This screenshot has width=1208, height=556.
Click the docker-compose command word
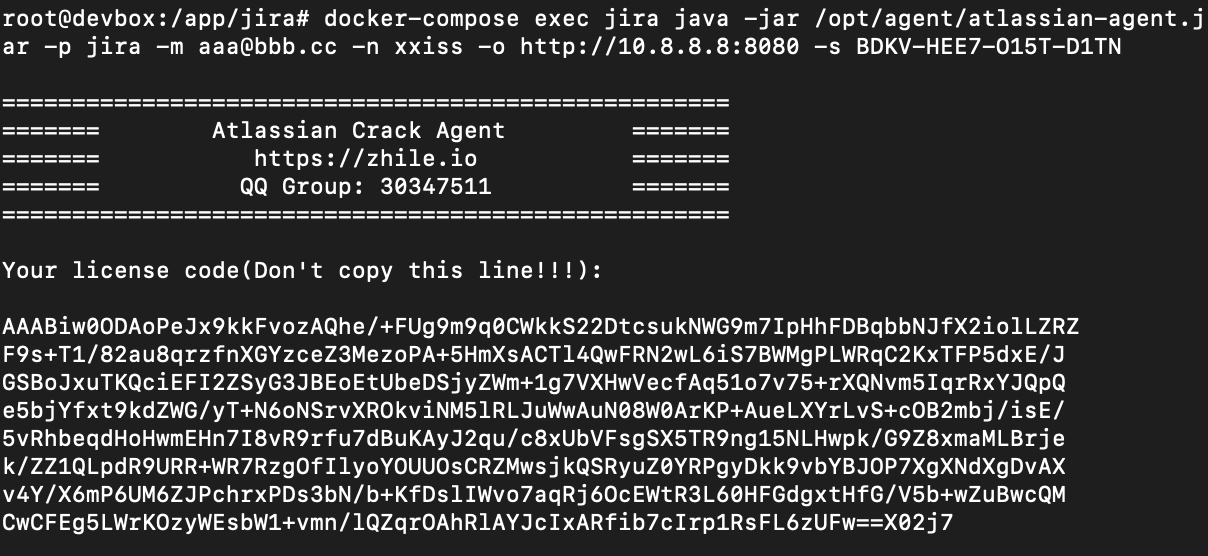(419, 19)
